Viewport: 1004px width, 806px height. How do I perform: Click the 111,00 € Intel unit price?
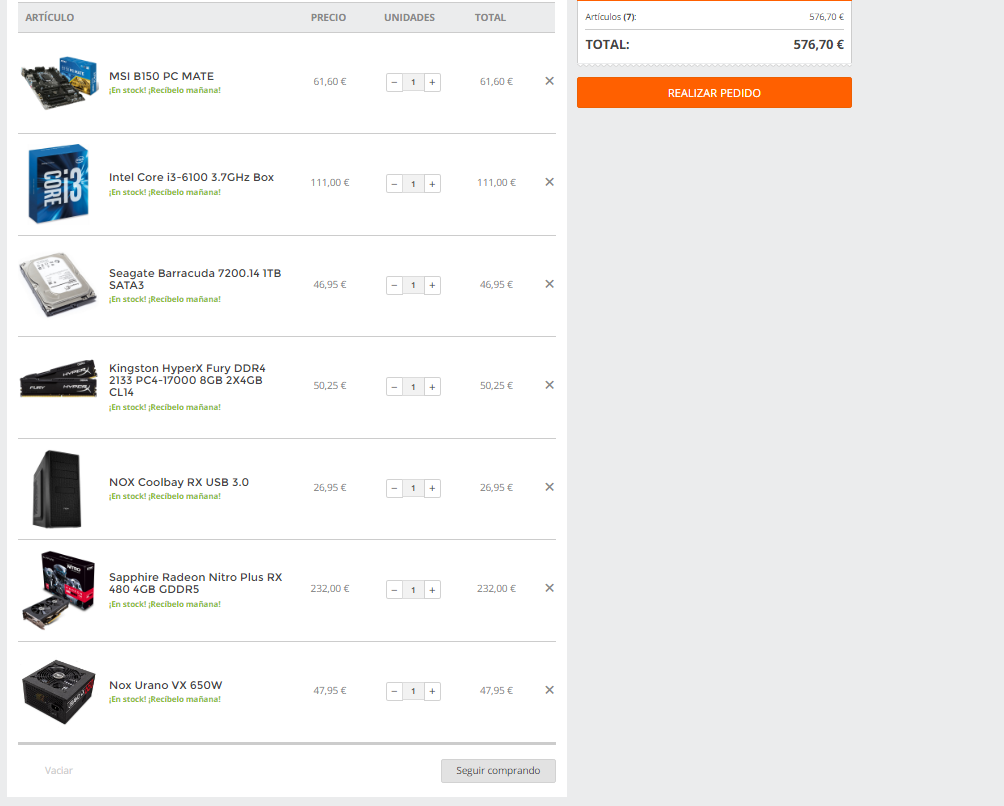(330, 182)
